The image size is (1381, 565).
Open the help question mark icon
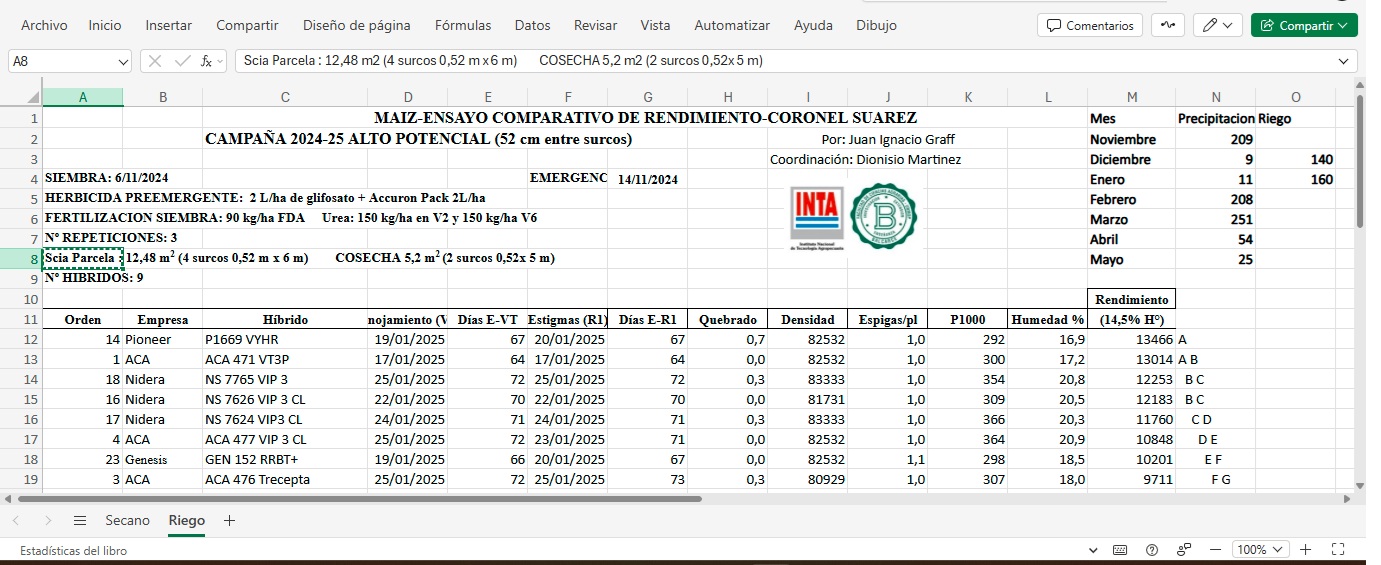[x=1152, y=550]
